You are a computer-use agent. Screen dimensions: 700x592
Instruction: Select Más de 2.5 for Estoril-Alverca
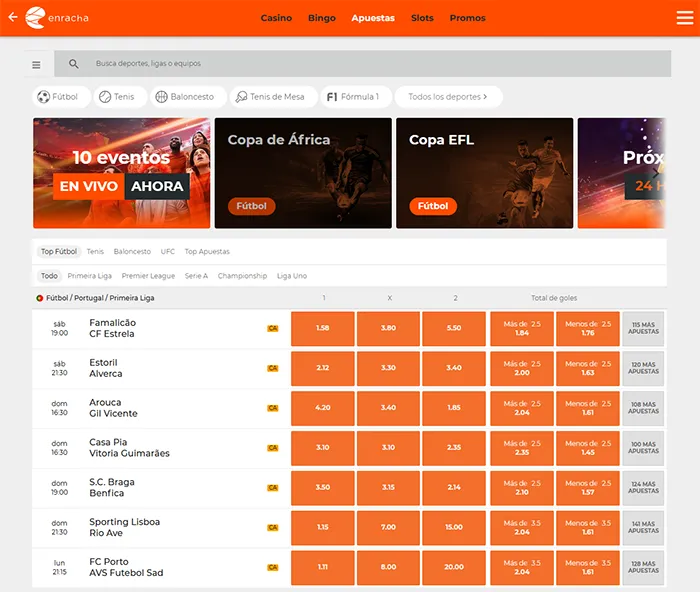pyautogui.click(x=521, y=368)
